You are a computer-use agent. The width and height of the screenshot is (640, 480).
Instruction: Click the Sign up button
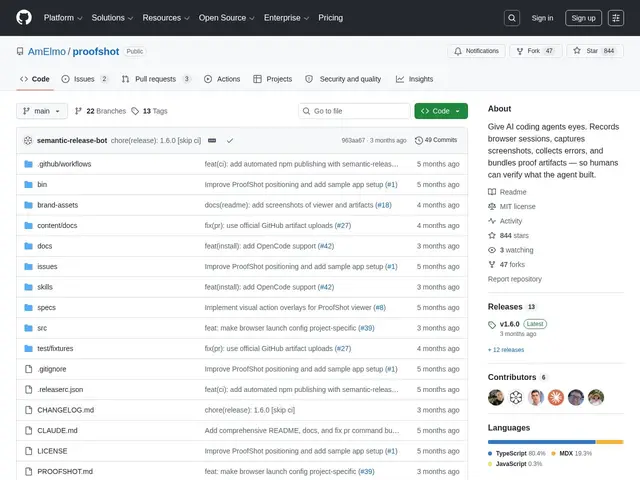[x=583, y=18]
